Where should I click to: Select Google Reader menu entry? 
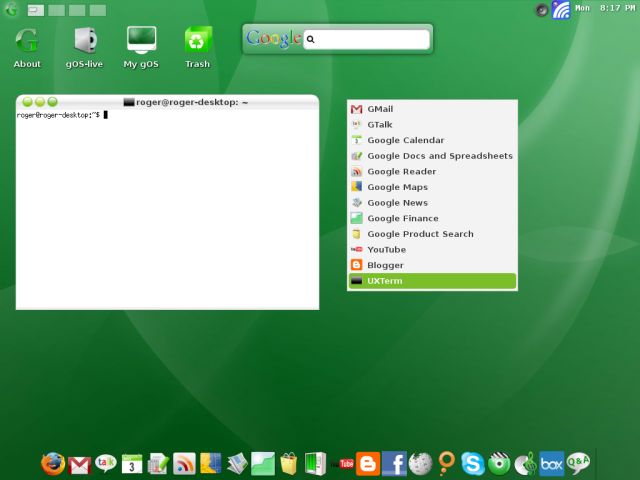coord(432,171)
